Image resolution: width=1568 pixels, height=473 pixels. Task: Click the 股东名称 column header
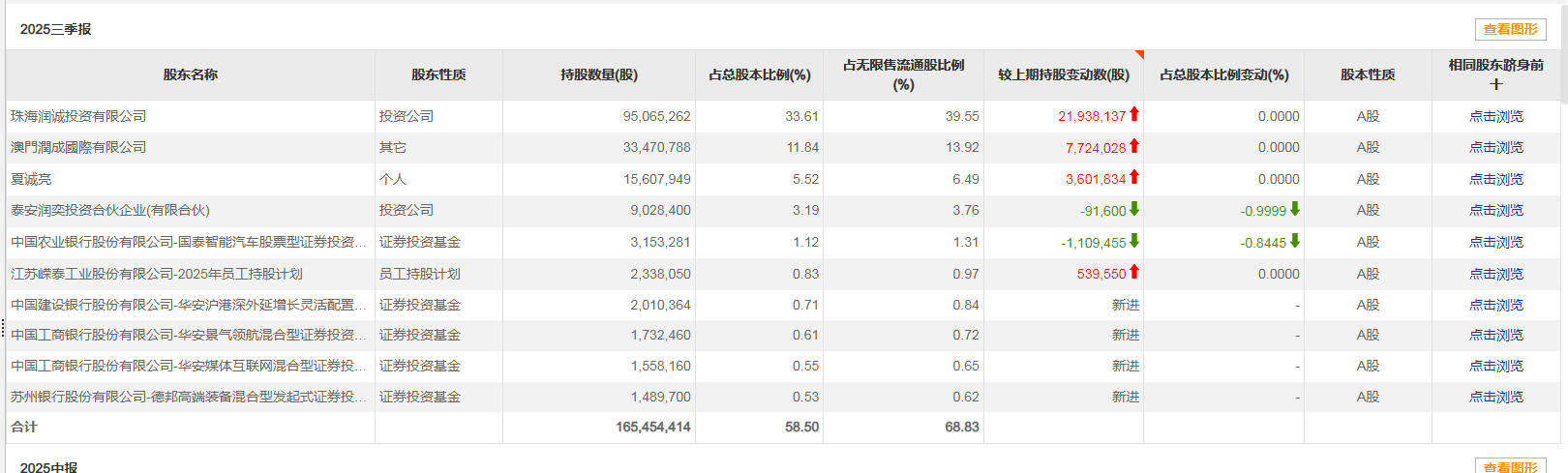click(191, 74)
